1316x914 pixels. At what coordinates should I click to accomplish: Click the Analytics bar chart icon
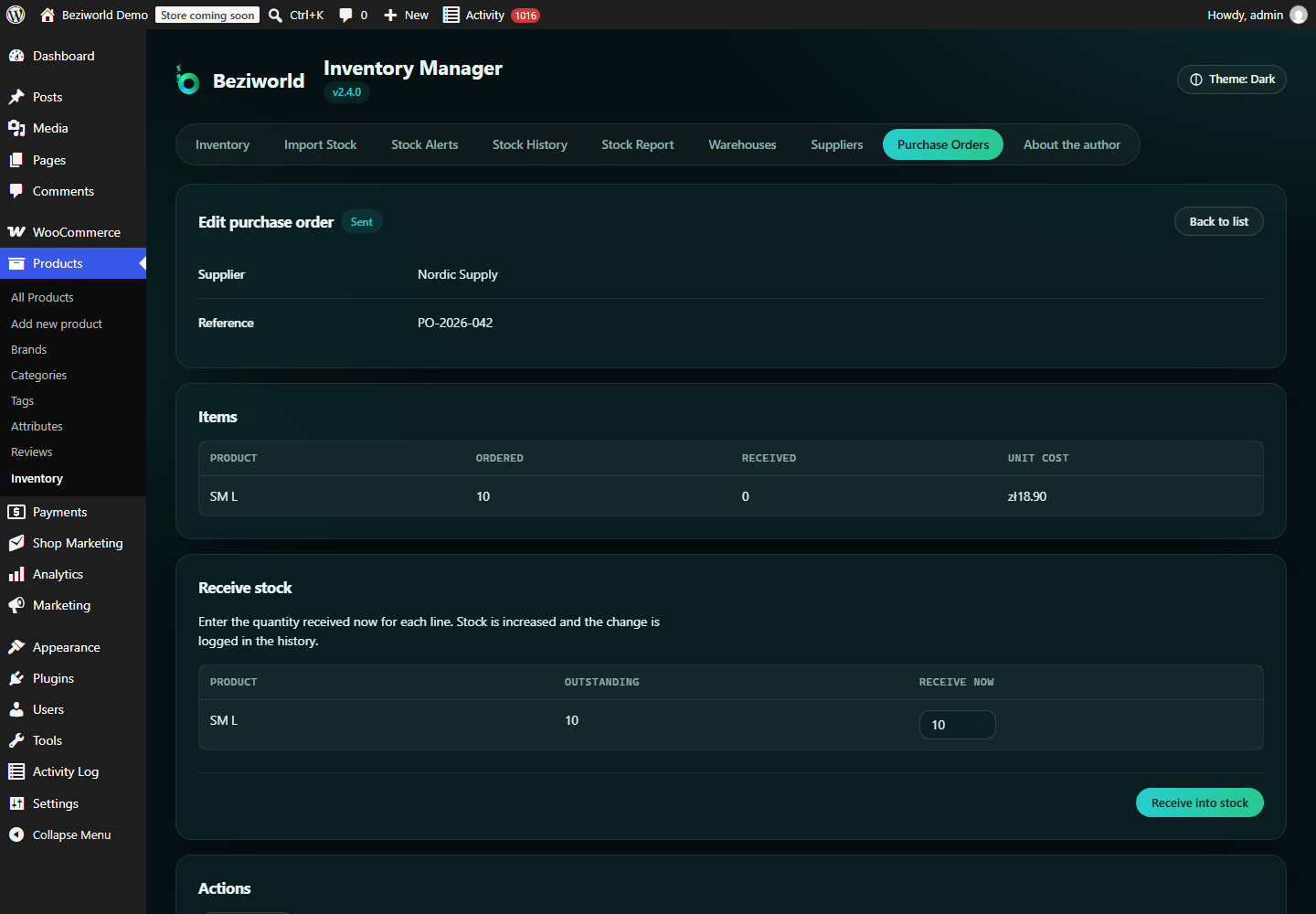pyautogui.click(x=16, y=574)
